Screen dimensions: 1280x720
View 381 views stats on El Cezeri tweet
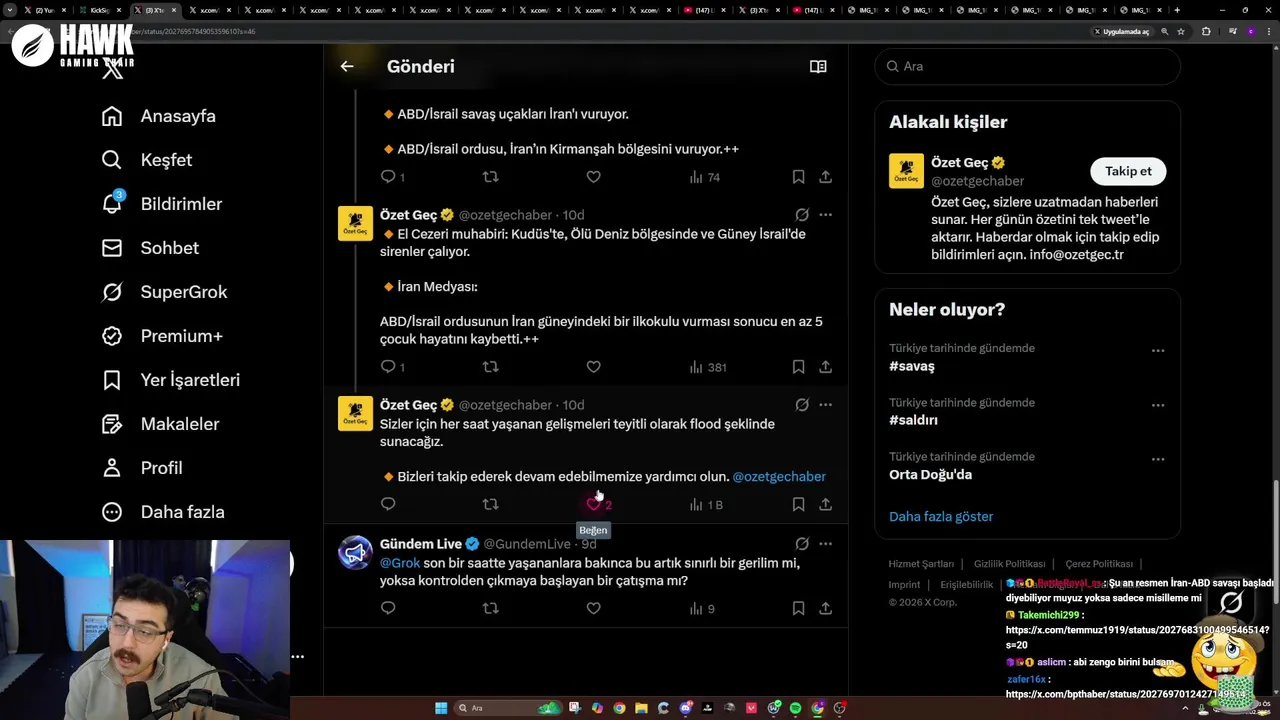tap(707, 367)
